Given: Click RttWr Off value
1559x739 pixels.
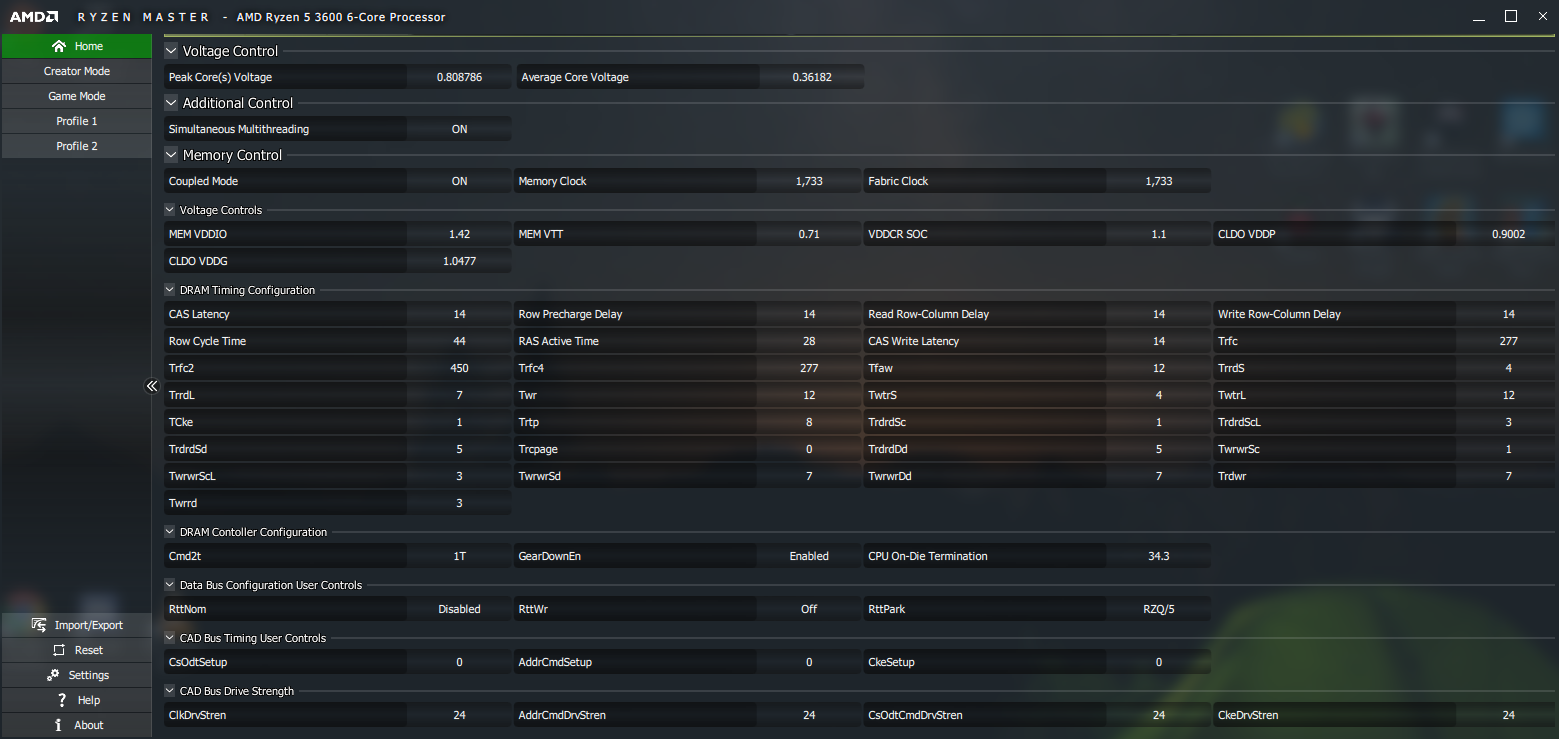Looking at the screenshot, I should pyautogui.click(x=809, y=609).
